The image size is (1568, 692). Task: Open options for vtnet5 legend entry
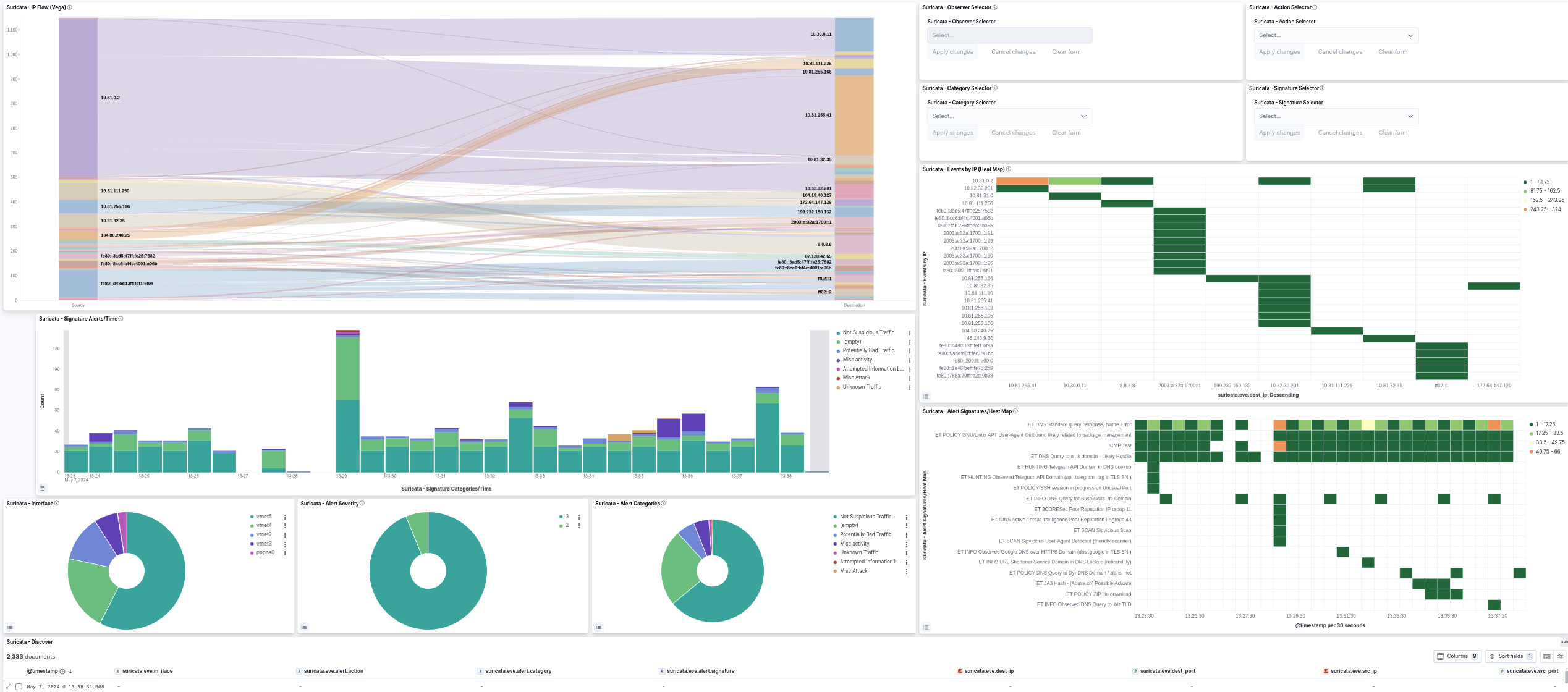[285, 517]
